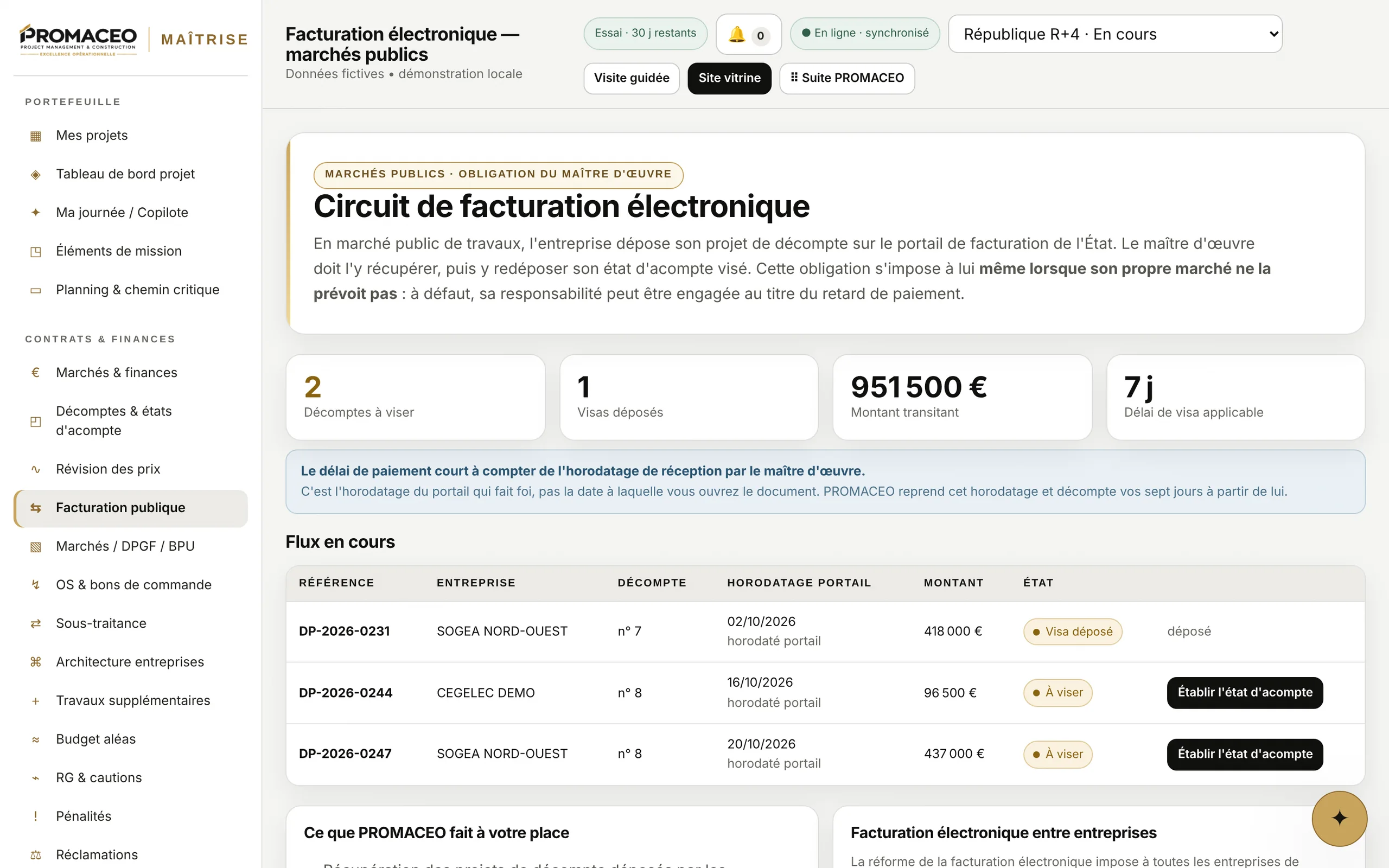
Task: Établir l'état d'acompte for DP-2026-0244
Action: [1244, 692]
